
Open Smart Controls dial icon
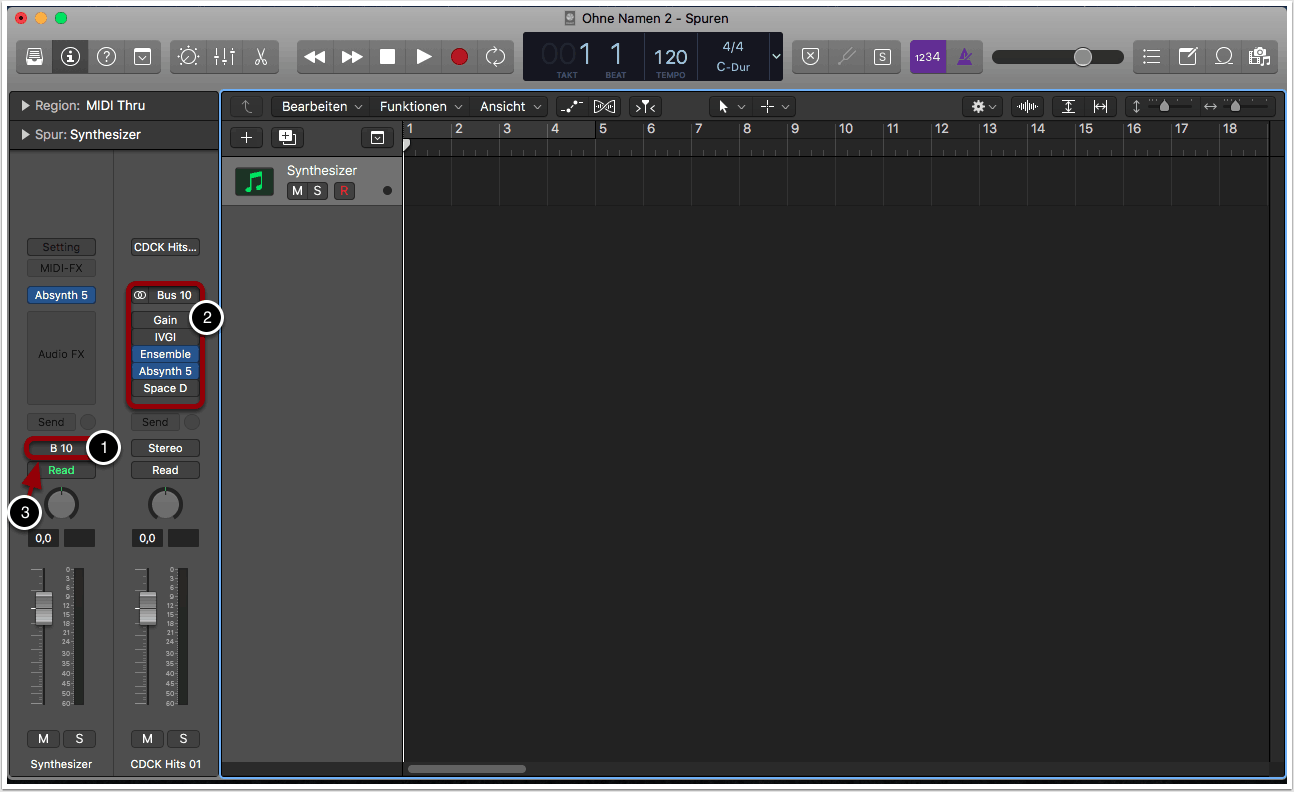[188, 57]
